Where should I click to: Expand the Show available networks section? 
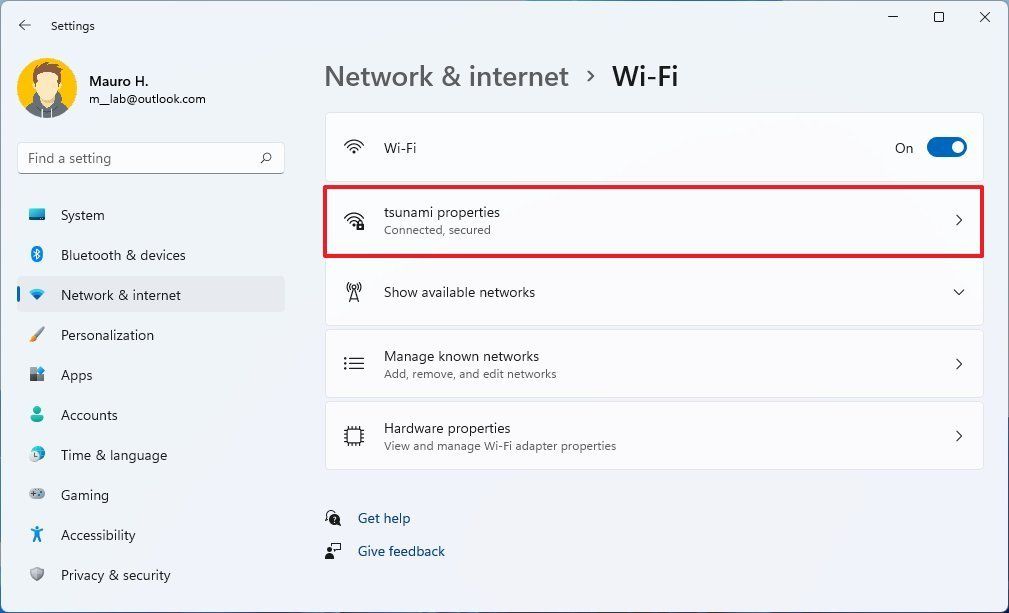[x=959, y=292]
